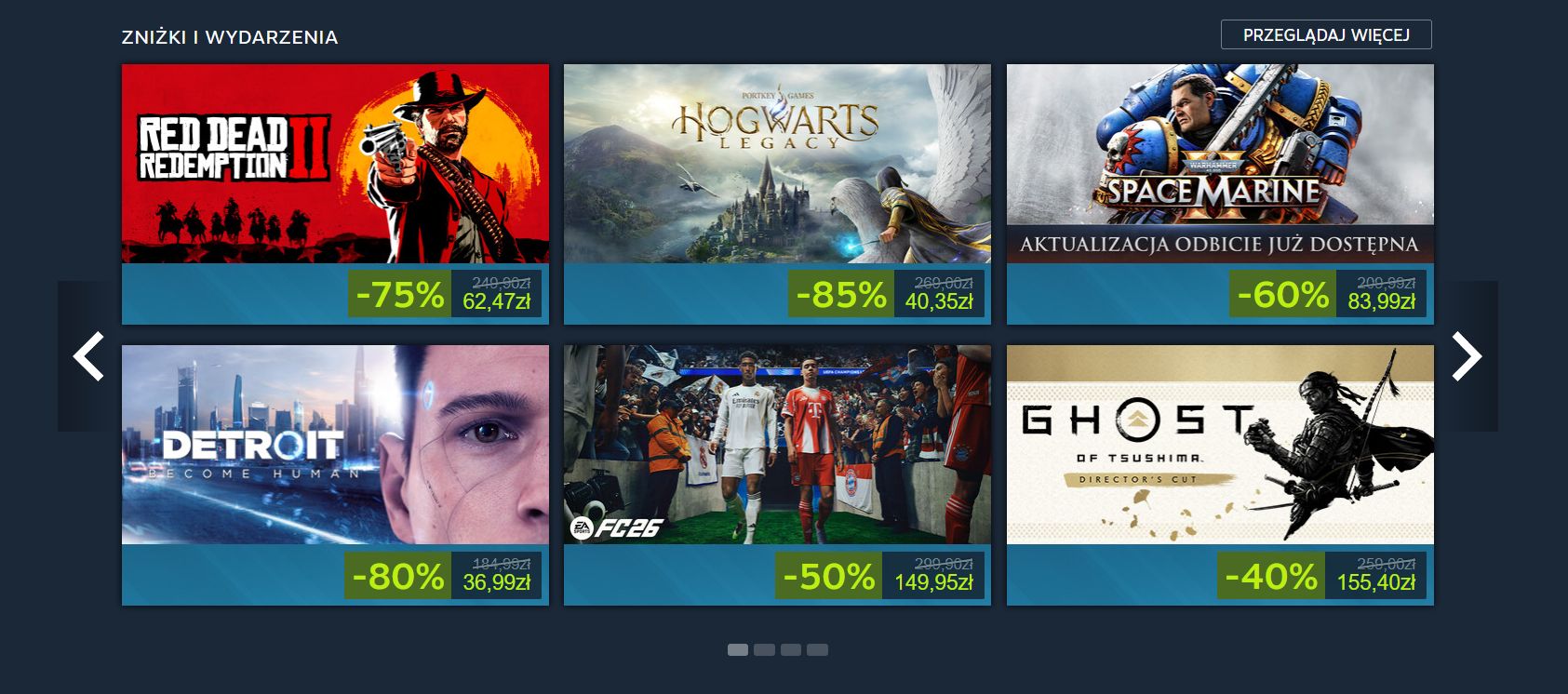Open Space Marine II banner image

pyautogui.click(x=1220, y=164)
